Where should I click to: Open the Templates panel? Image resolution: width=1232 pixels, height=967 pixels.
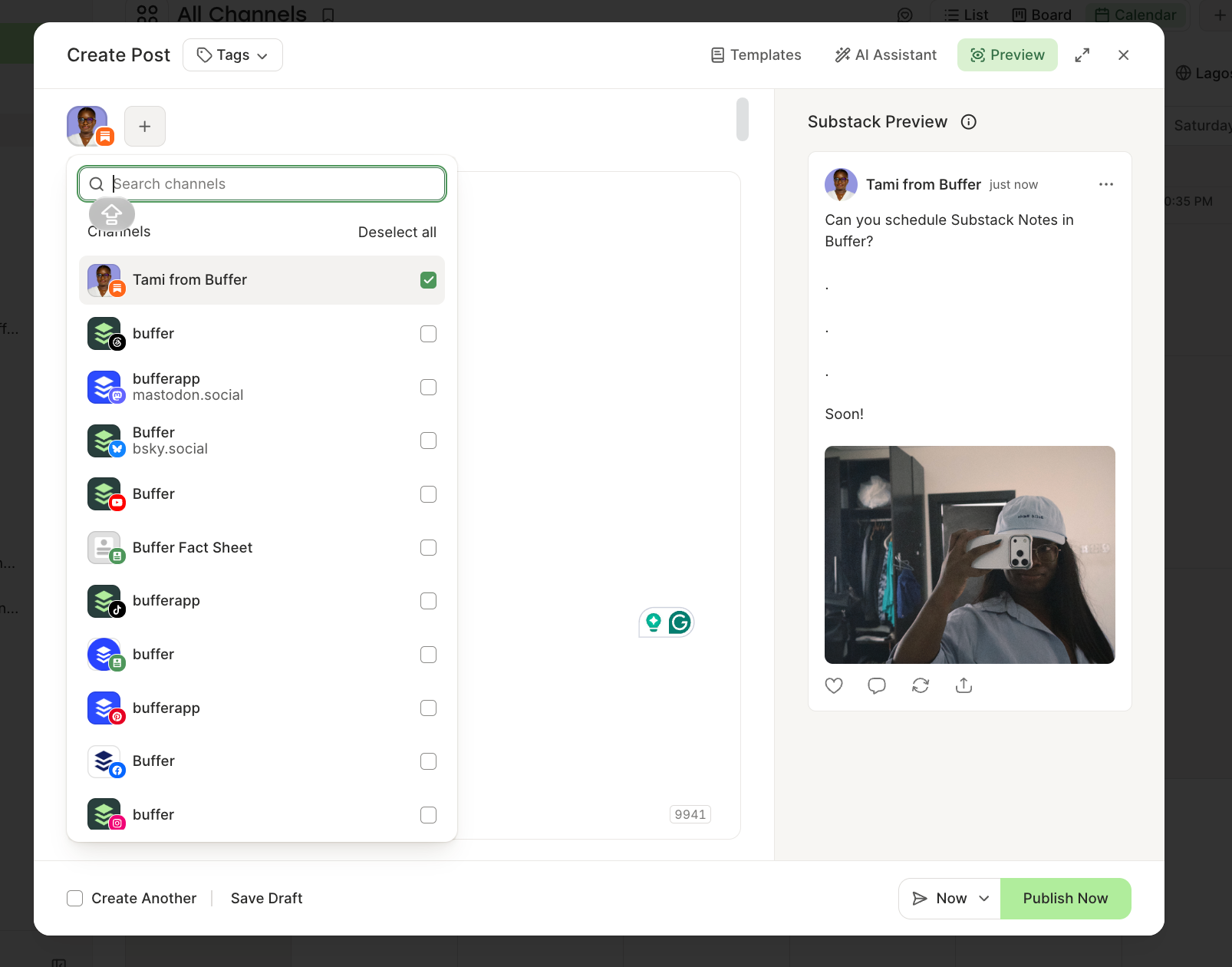756,55
